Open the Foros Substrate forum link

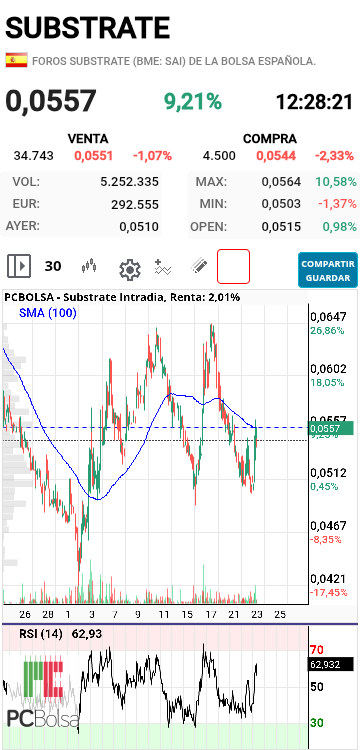click(x=174, y=62)
